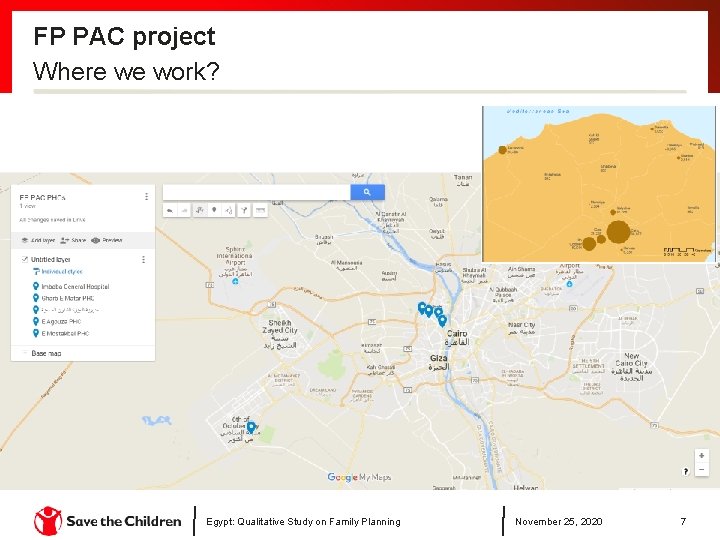Click the Add layer button
This screenshot has height=540, width=720.
(39, 240)
